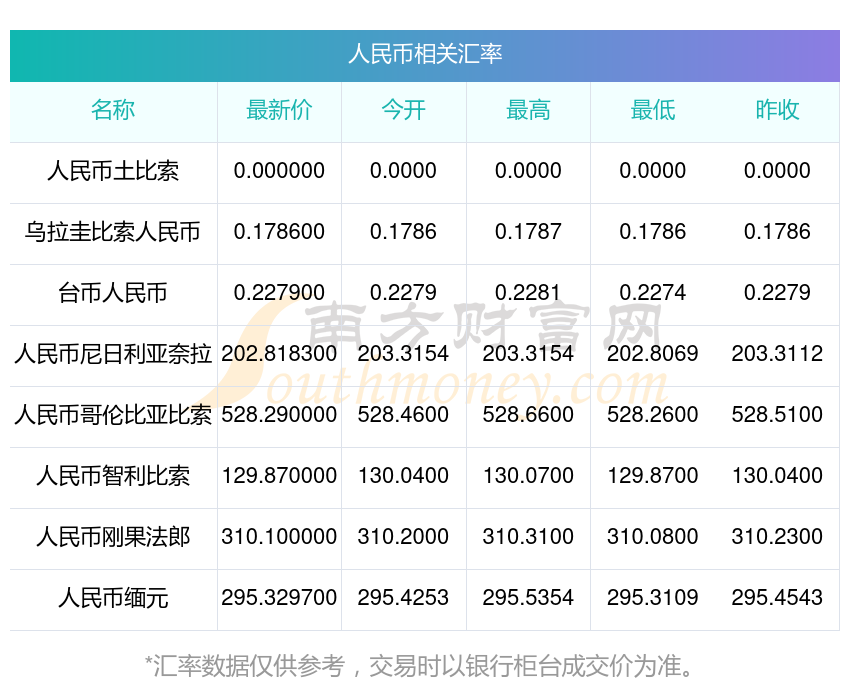Select the 人民币土比索 row name

click(x=113, y=171)
